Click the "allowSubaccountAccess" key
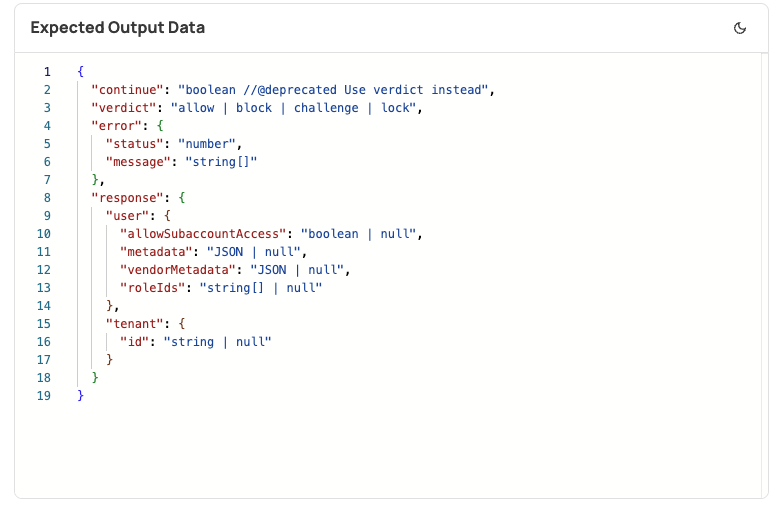 tap(202, 234)
